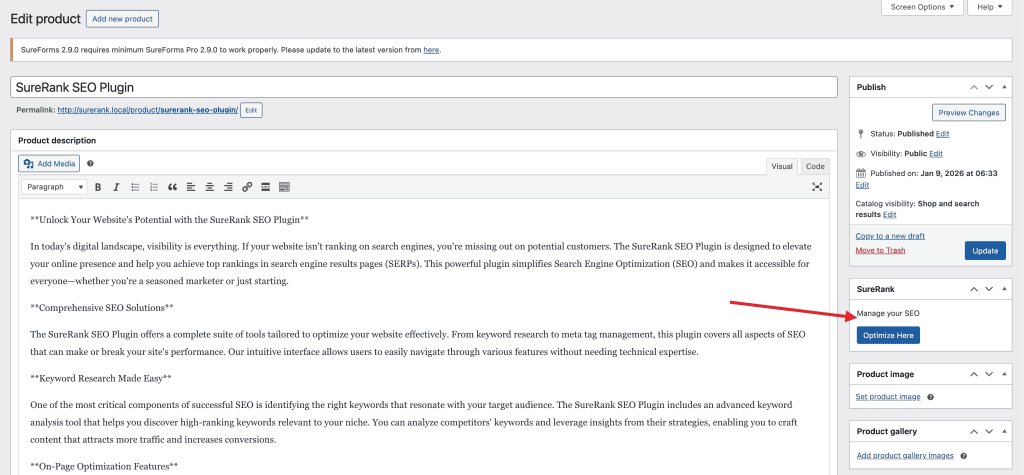Click Move to Trash link
Screen dimensions: 1024x475
click(x=880, y=250)
